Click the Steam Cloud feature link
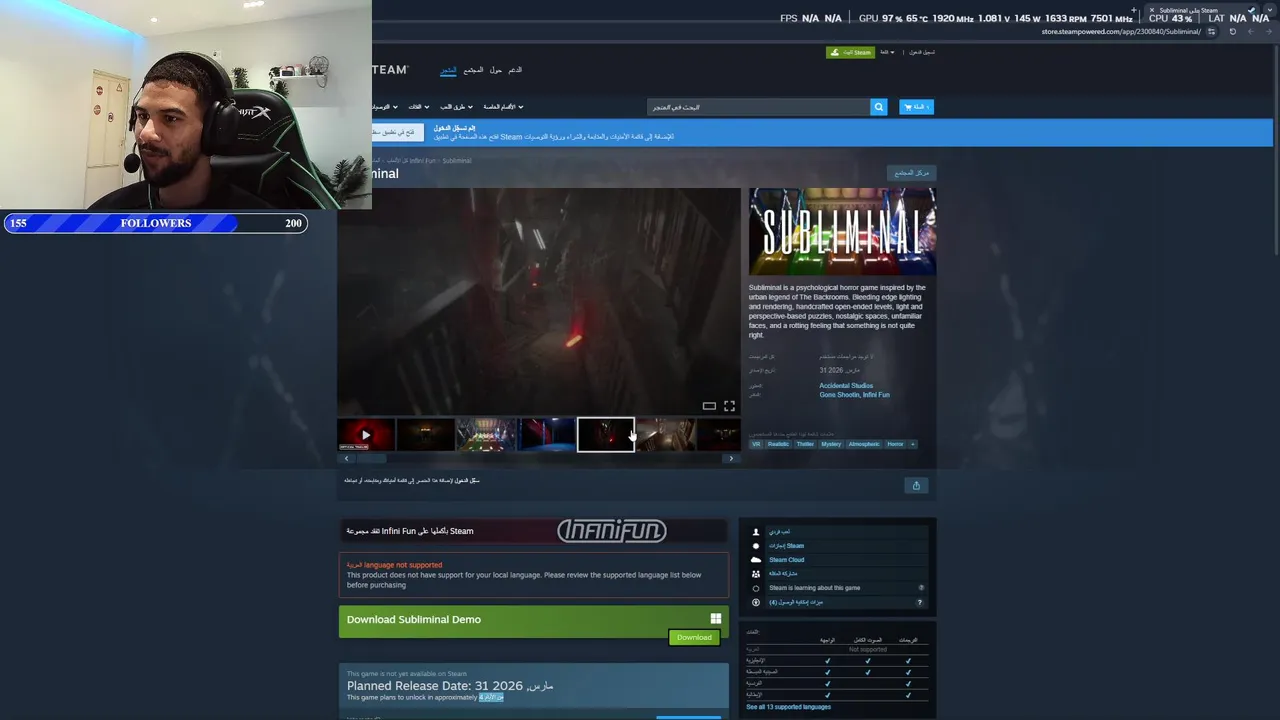 tap(786, 560)
